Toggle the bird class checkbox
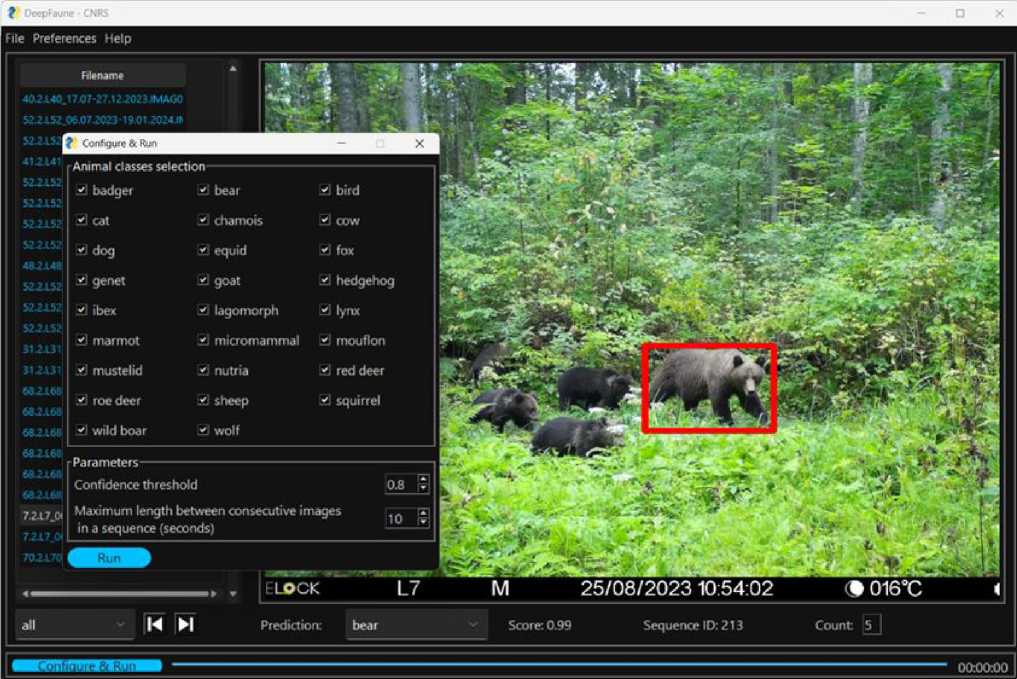 click(x=325, y=190)
